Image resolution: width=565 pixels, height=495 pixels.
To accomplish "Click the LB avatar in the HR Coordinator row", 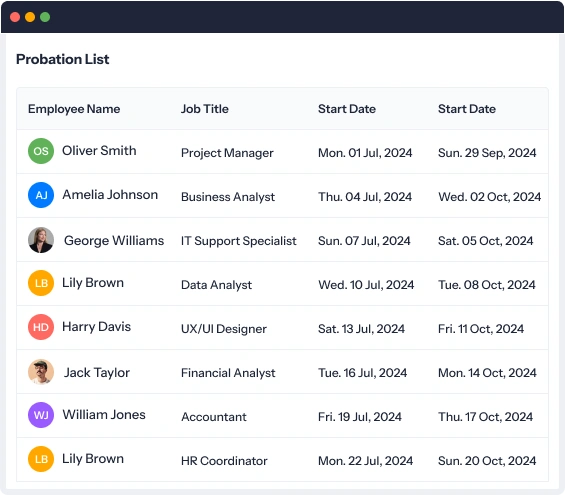I will point(41,459).
